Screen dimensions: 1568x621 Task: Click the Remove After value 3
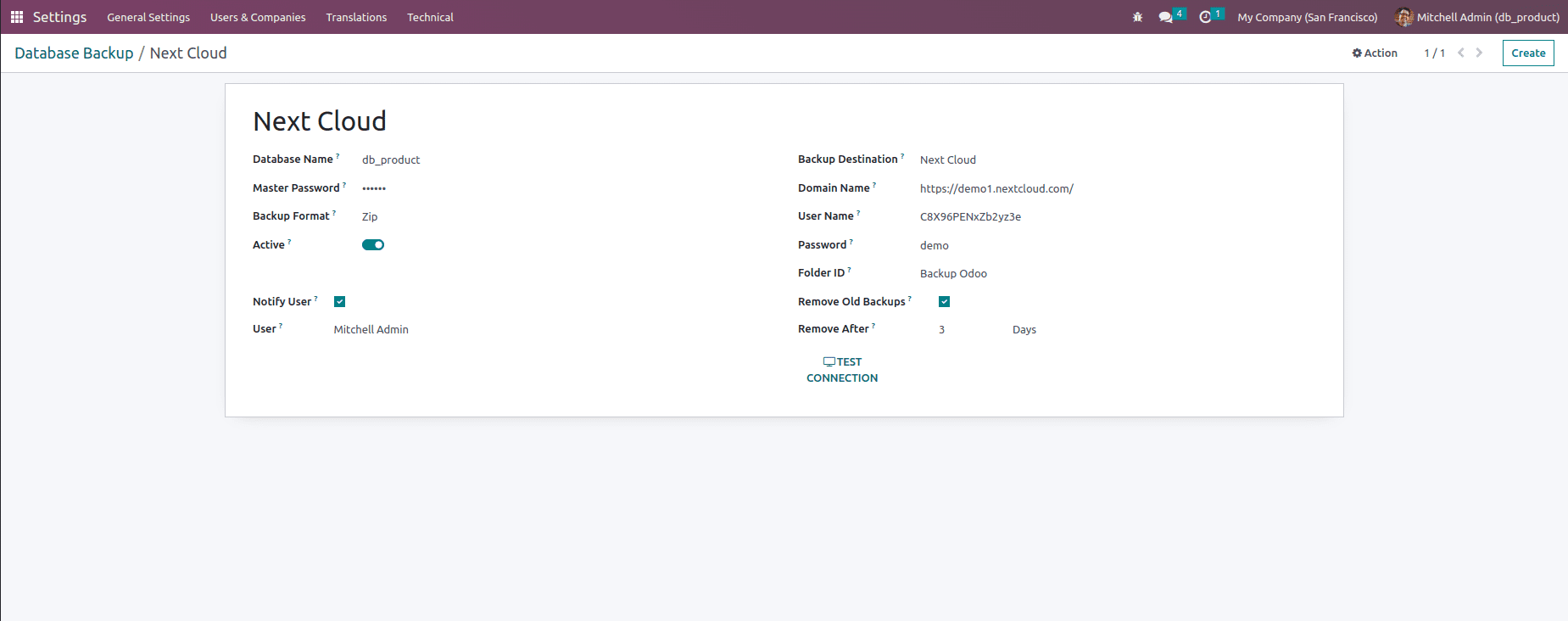pyautogui.click(x=941, y=330)
